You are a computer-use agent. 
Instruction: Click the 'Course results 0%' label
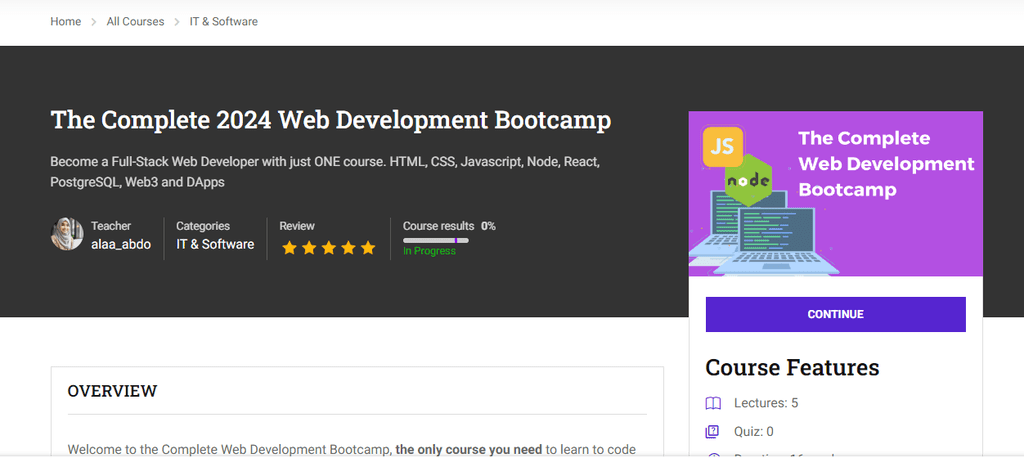449,226
